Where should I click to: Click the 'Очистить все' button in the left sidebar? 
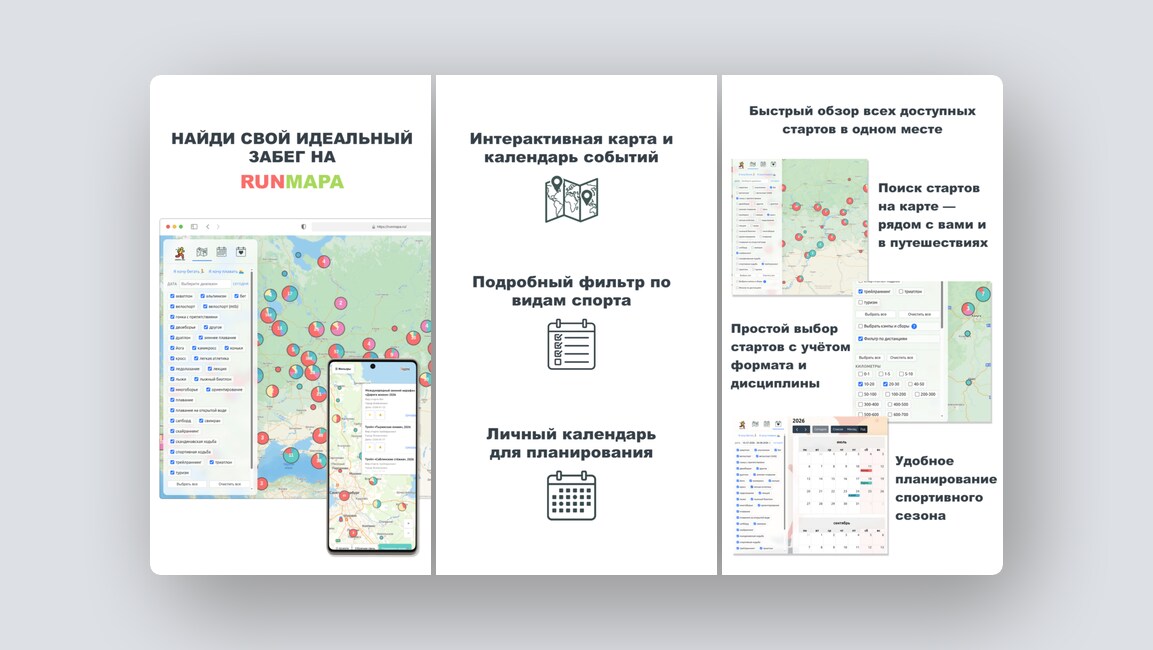[x=229, y=484]
